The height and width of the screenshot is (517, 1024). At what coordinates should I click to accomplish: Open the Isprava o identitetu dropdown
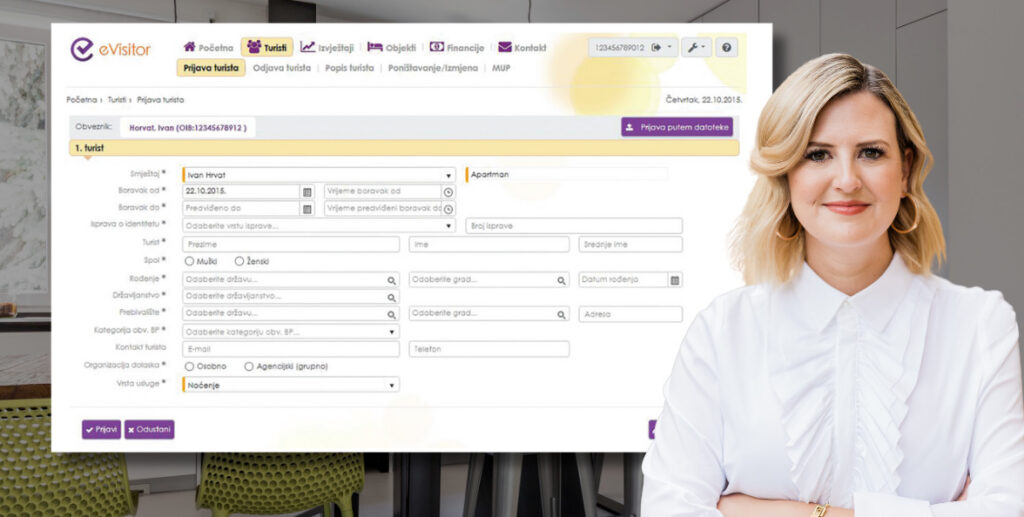(x=448, y=226)
